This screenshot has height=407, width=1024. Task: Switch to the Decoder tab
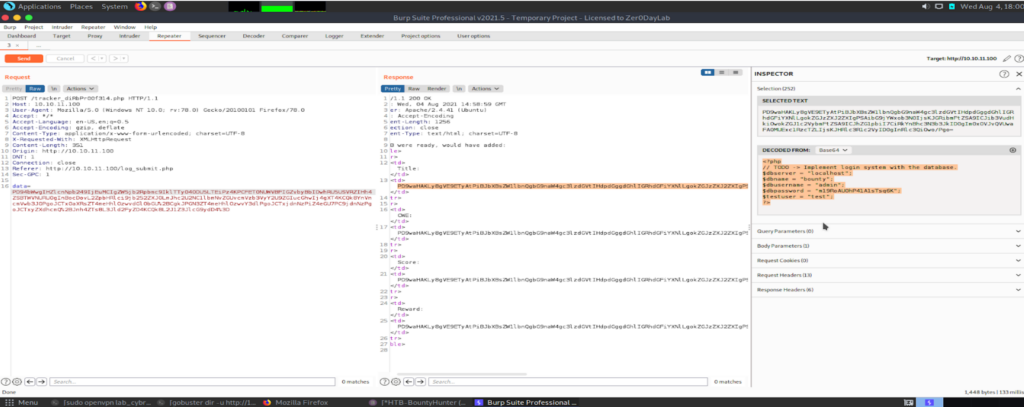pos(253,36)
